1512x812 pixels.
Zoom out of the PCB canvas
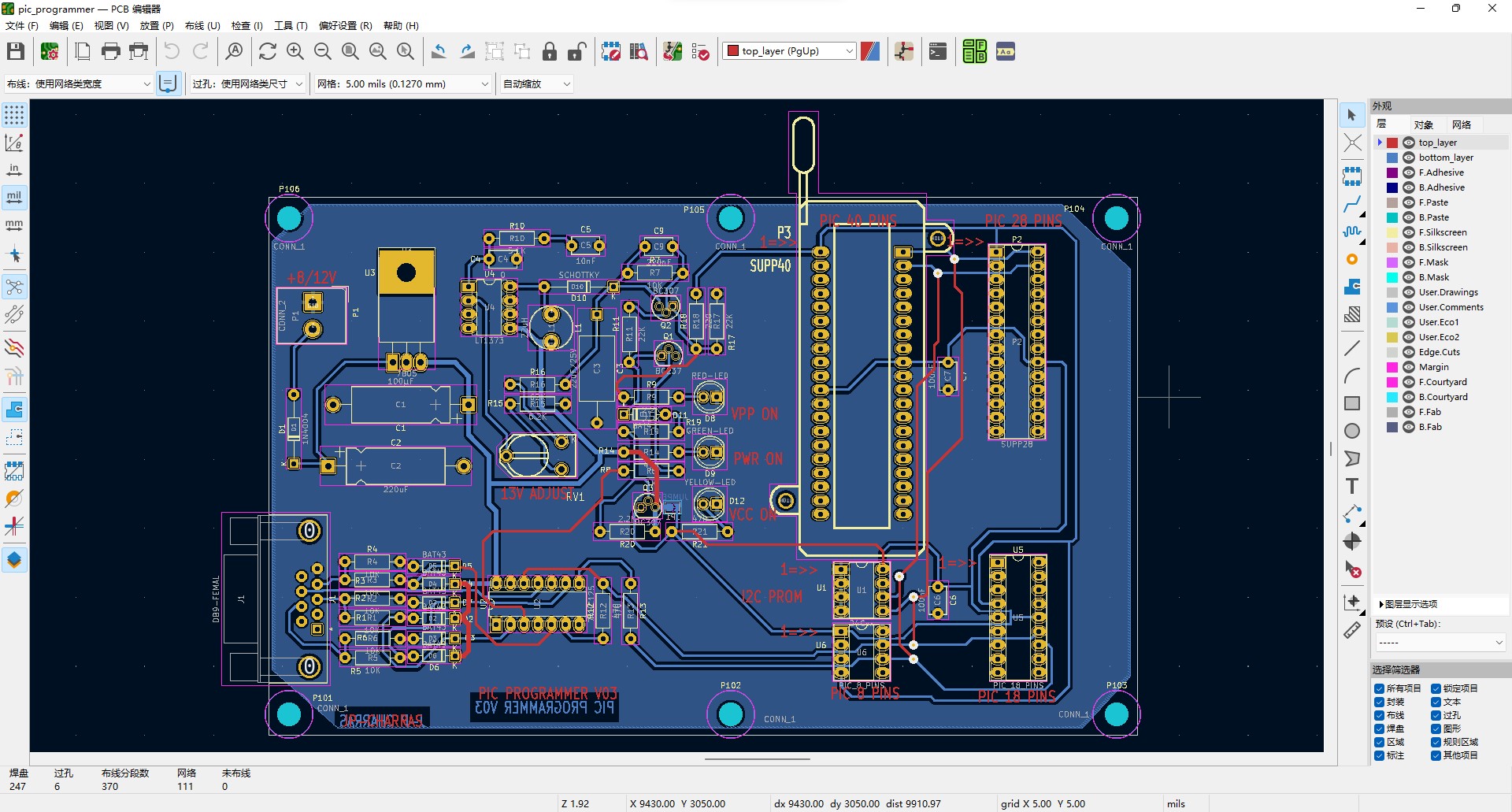[323, 52]
